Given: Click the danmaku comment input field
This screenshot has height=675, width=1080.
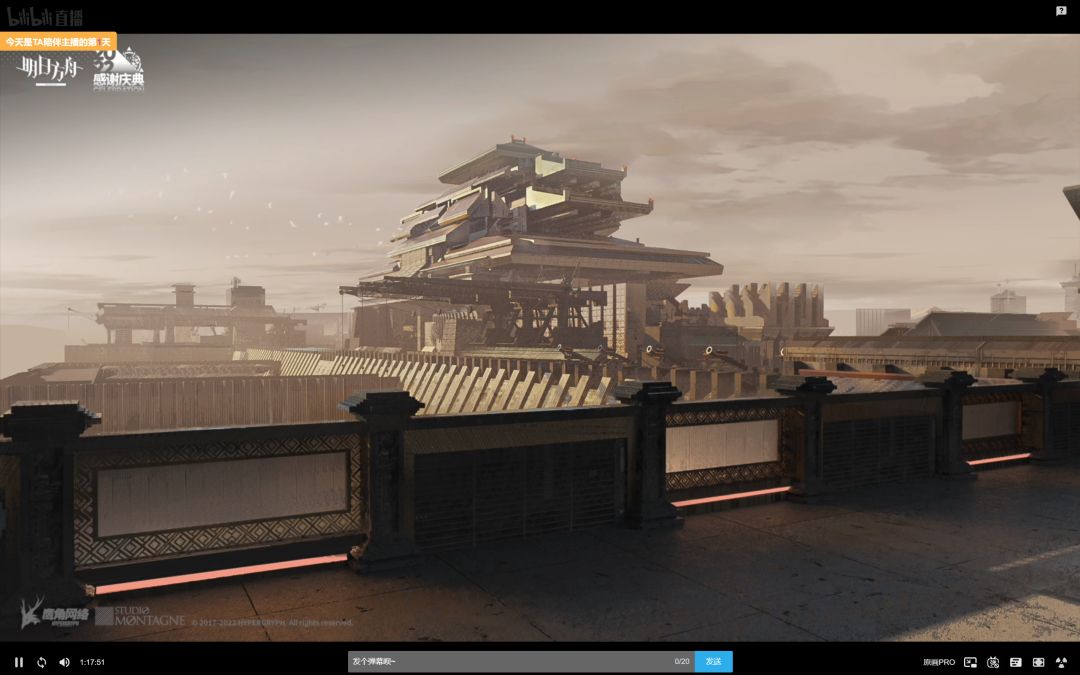Looking at the screenshot, I should tap(521, 661).
